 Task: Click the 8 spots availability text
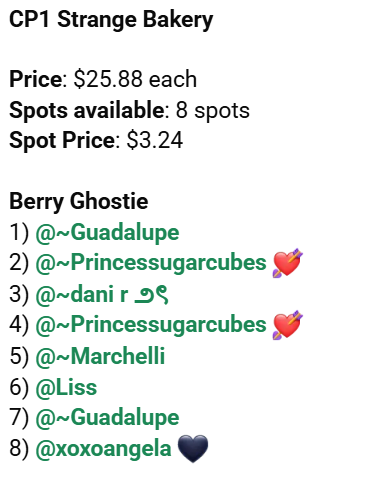[x=213, y=110]
